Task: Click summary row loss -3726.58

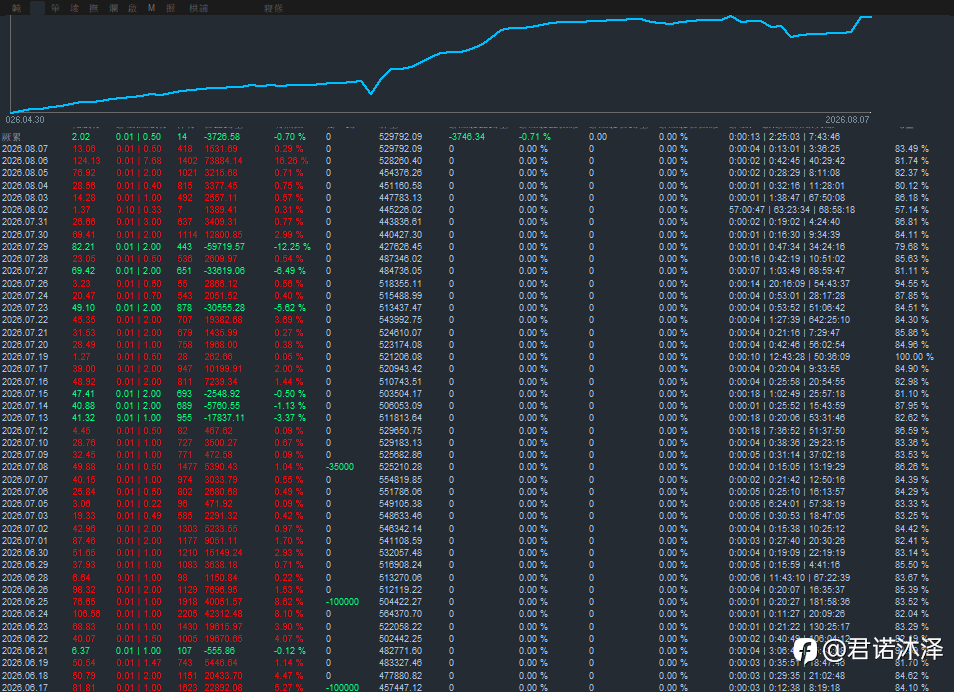Action: 222,137
